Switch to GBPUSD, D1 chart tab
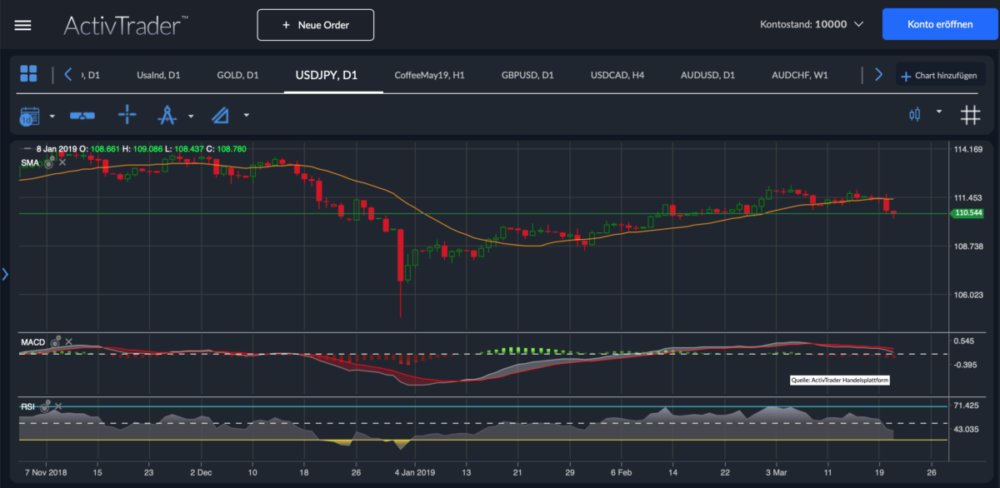Viewport: 1000px width, 488px height. 527,75
